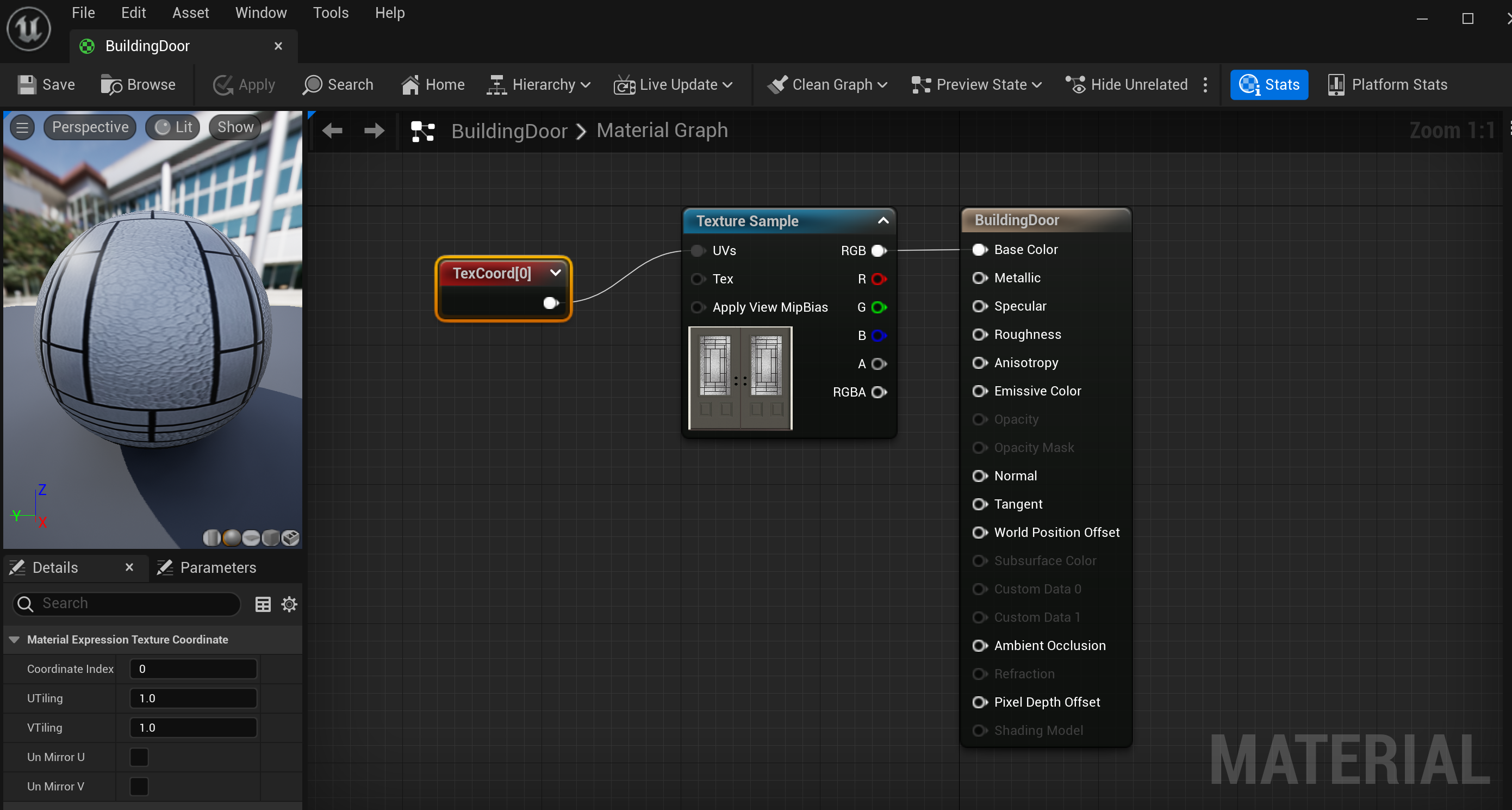1512x810 pixels.
Task: Toggle the Stats button off
Action: 1268,84
